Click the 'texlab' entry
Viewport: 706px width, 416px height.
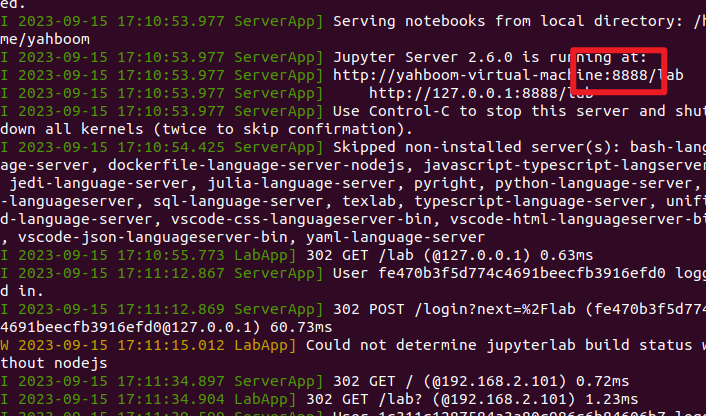click(369, 201)
